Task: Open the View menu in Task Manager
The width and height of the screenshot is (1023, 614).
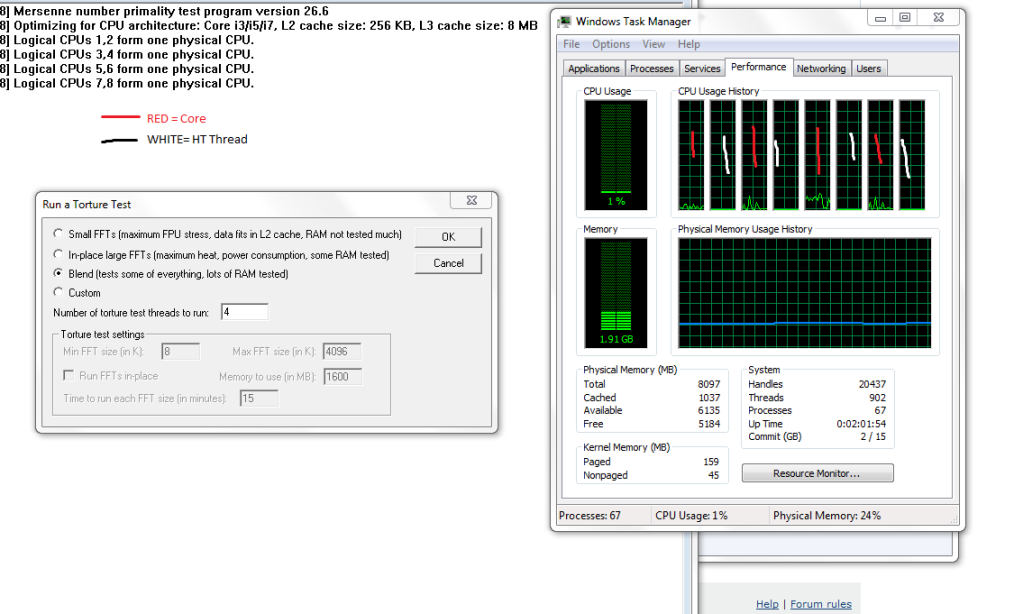Action: tap(653, 44)
